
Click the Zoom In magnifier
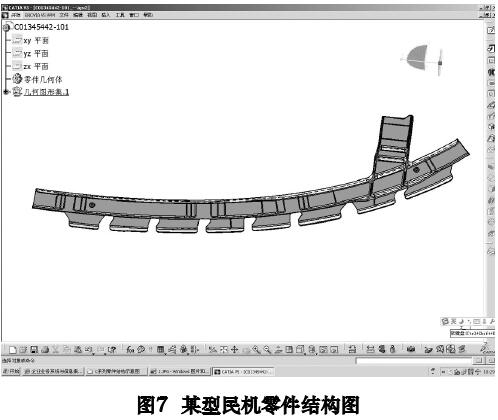[256, 349]
